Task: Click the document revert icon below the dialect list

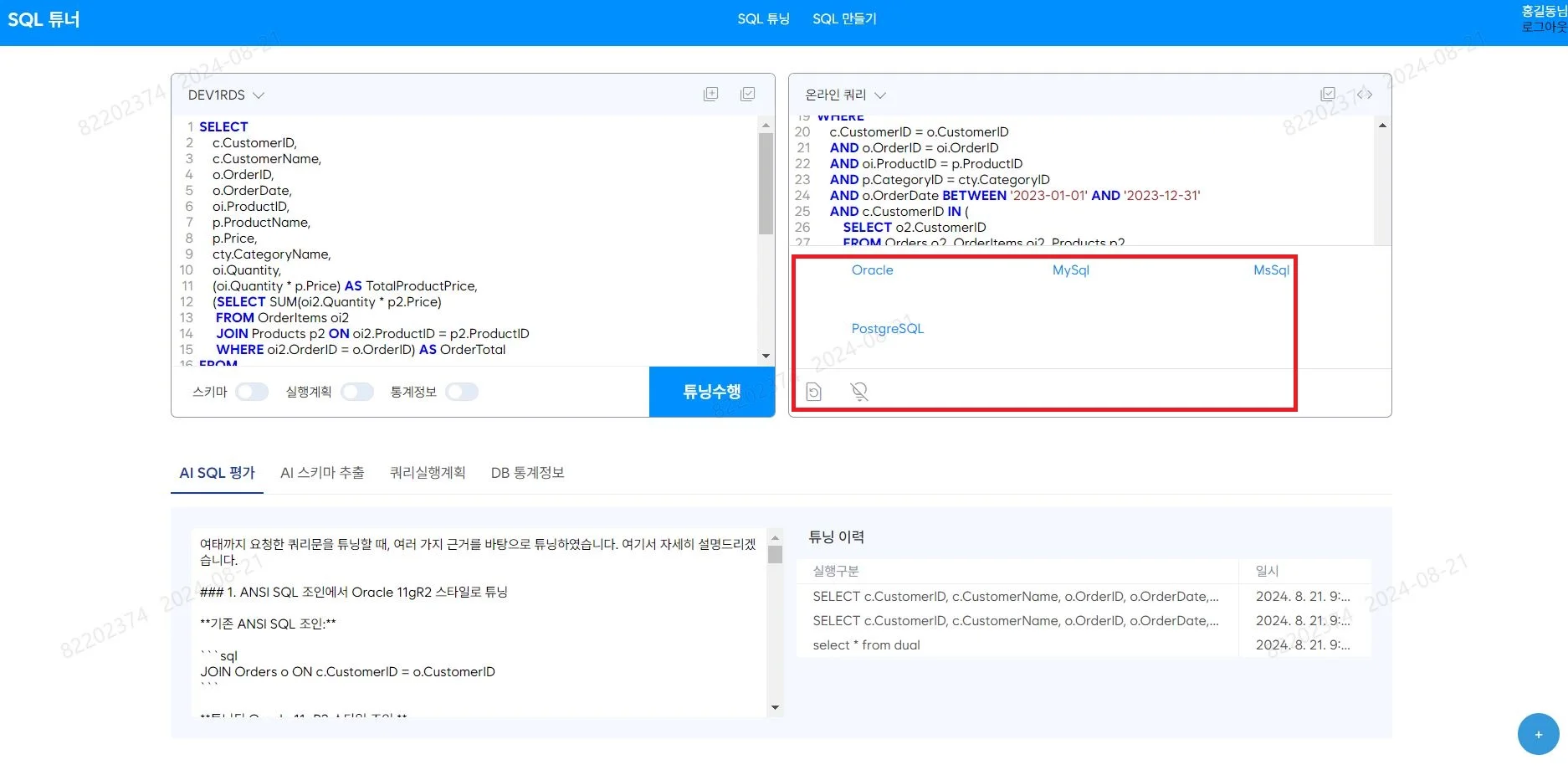Action: [x=813, y=391]
